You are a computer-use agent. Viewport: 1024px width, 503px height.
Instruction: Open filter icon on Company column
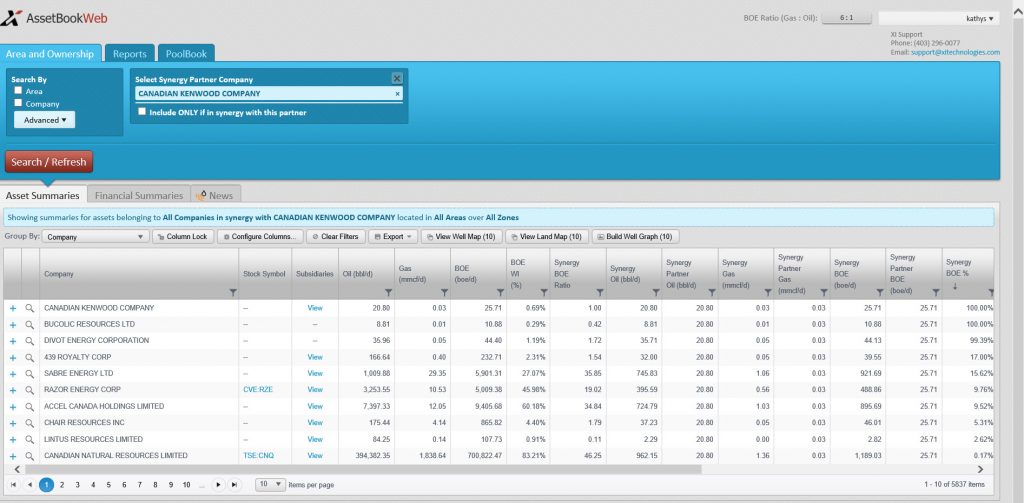point(233,293)
